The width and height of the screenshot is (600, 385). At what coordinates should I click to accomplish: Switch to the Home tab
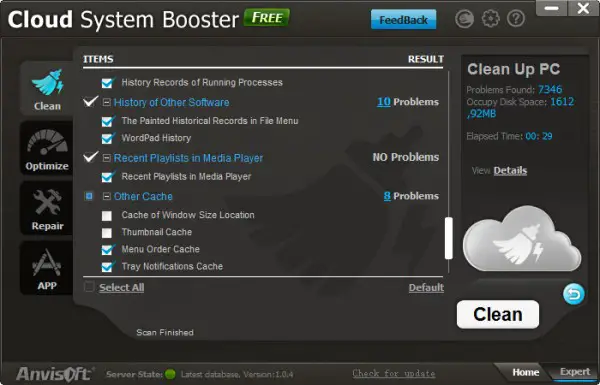(525, 372)
